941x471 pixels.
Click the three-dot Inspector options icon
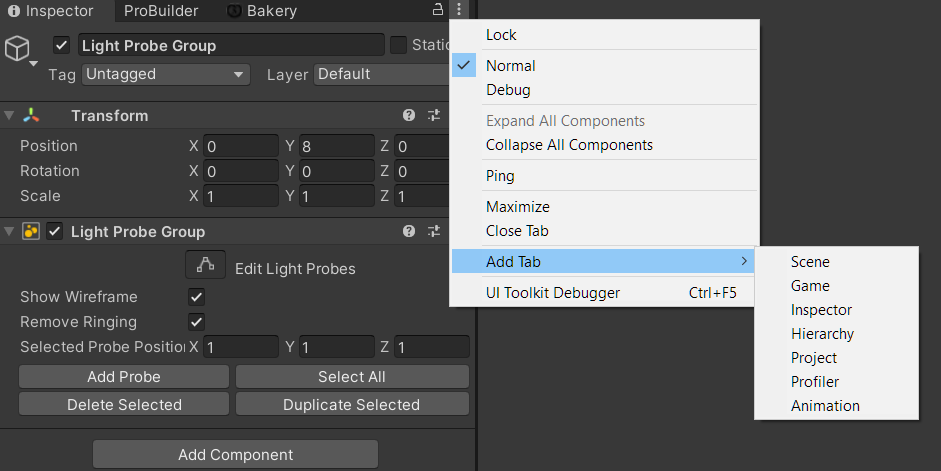[458, 10]
